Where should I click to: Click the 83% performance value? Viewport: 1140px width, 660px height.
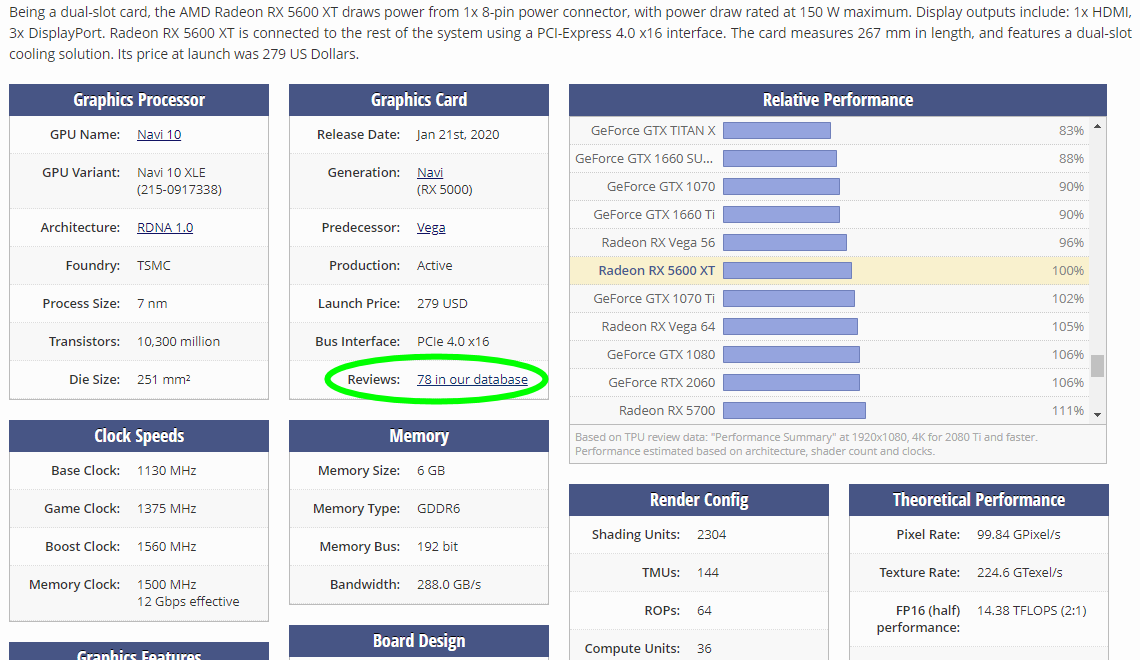click(x=1072, y=131)
